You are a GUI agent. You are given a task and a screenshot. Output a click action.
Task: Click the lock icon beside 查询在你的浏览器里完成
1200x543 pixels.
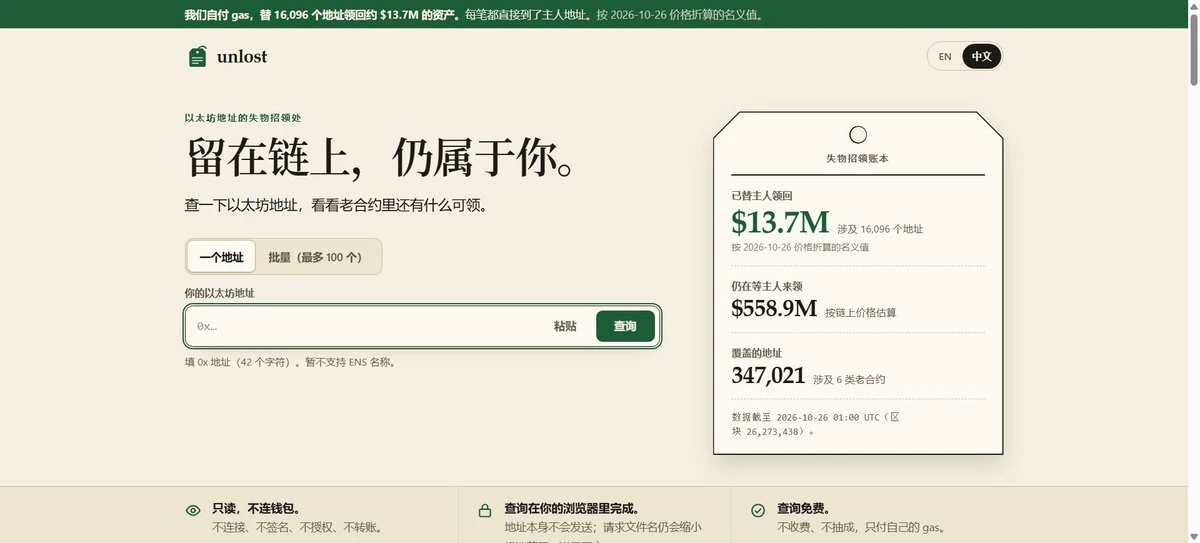(x=485, y=511)
